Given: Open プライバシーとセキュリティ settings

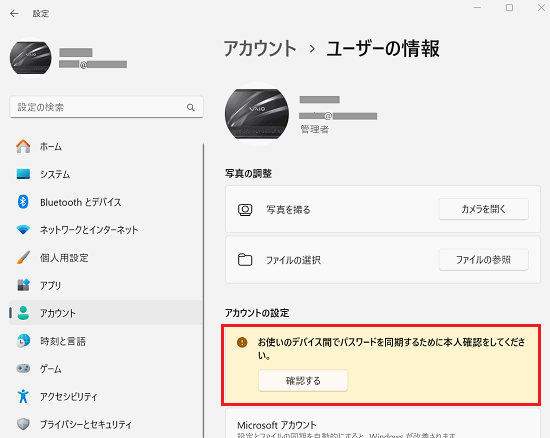Looking at the screenshot, I should [106, 424].
